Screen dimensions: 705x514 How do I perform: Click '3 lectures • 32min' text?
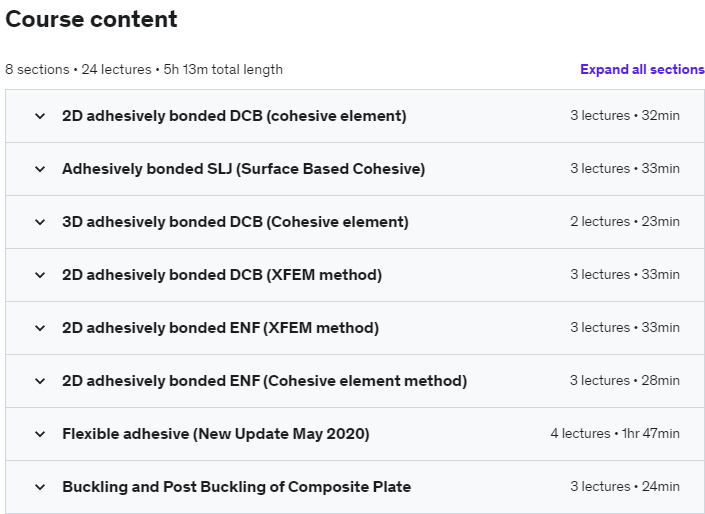(x=625, y=116)
